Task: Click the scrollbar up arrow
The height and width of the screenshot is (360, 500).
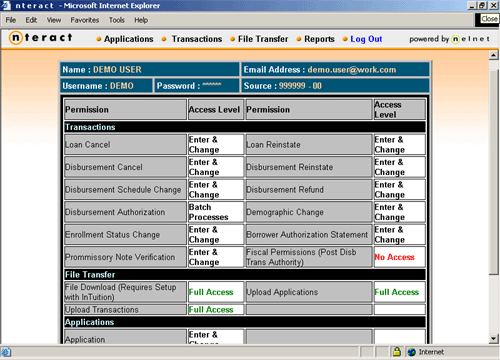Action: pyautogui.click(x=494, y=55)
